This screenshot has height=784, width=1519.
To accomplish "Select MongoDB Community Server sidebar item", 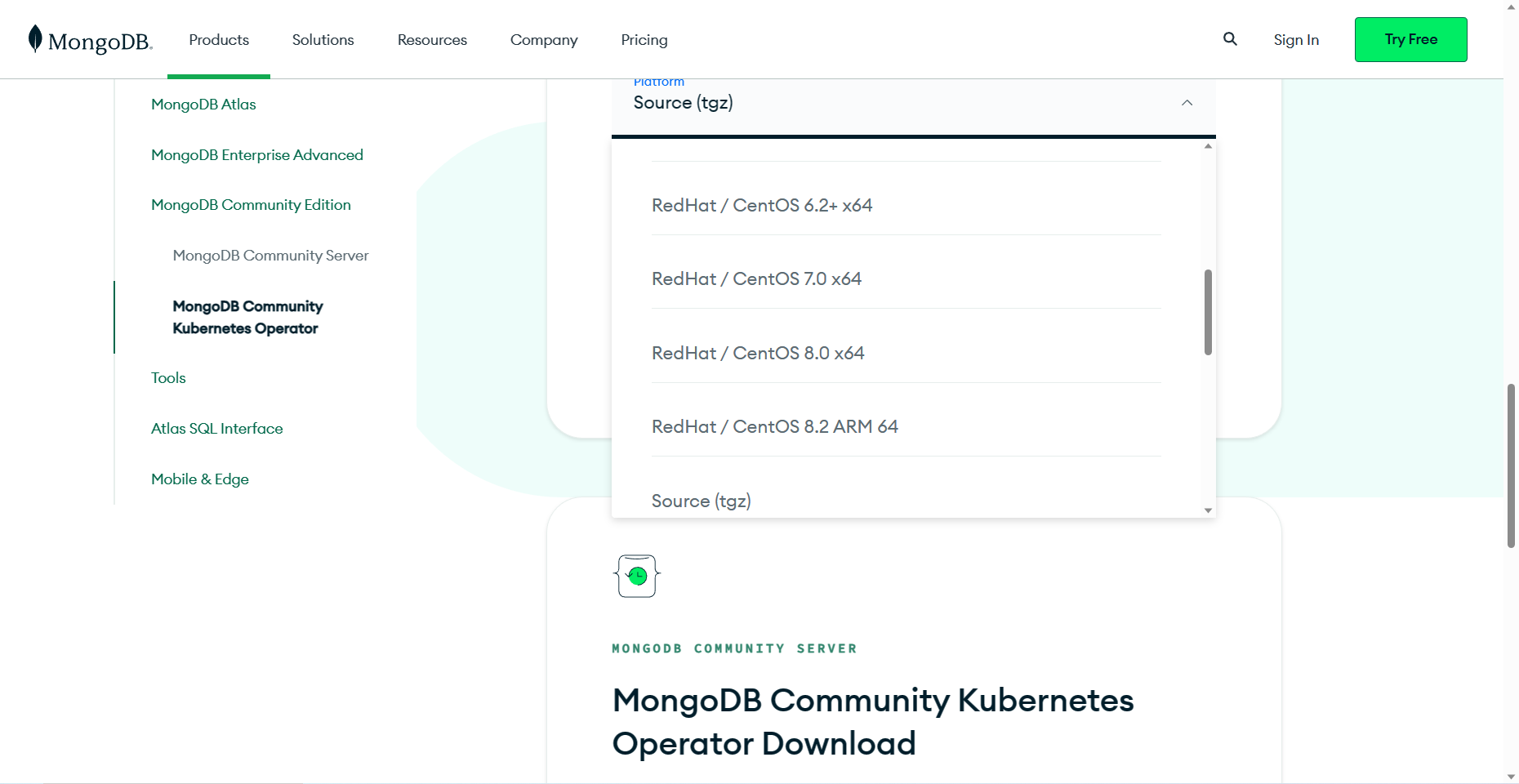I will 270,256.
